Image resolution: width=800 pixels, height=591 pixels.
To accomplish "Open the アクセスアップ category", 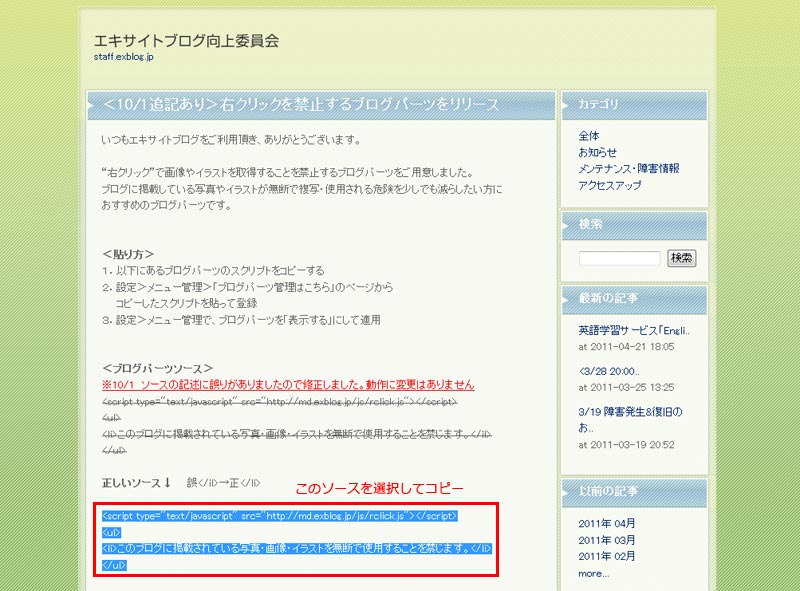I will click(x=610, y=185).
